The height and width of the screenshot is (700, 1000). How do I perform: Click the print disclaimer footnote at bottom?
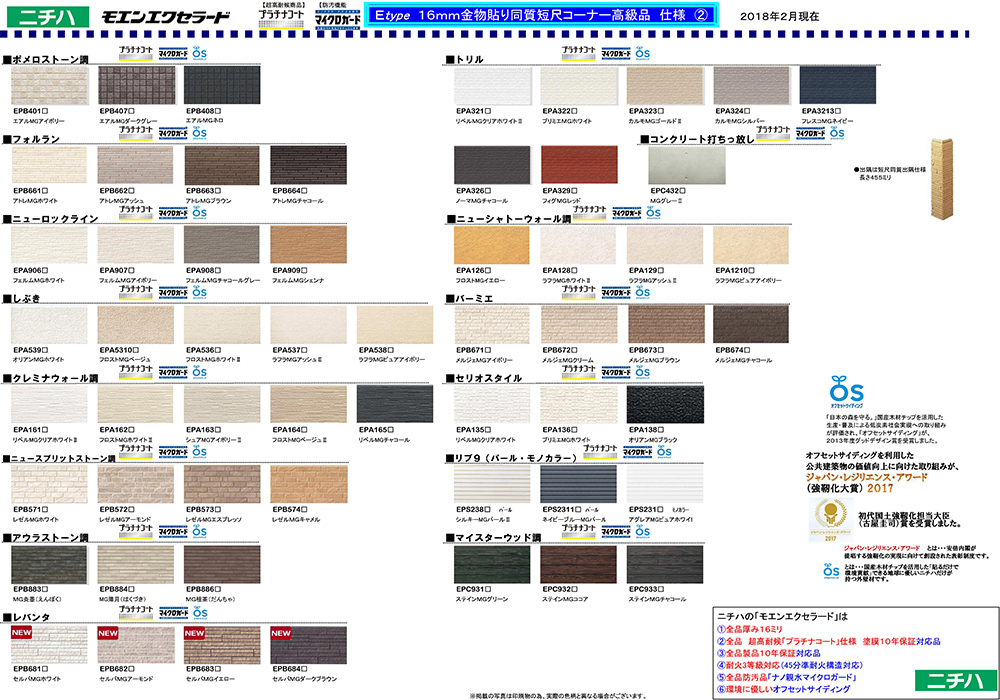pos(559,696)
